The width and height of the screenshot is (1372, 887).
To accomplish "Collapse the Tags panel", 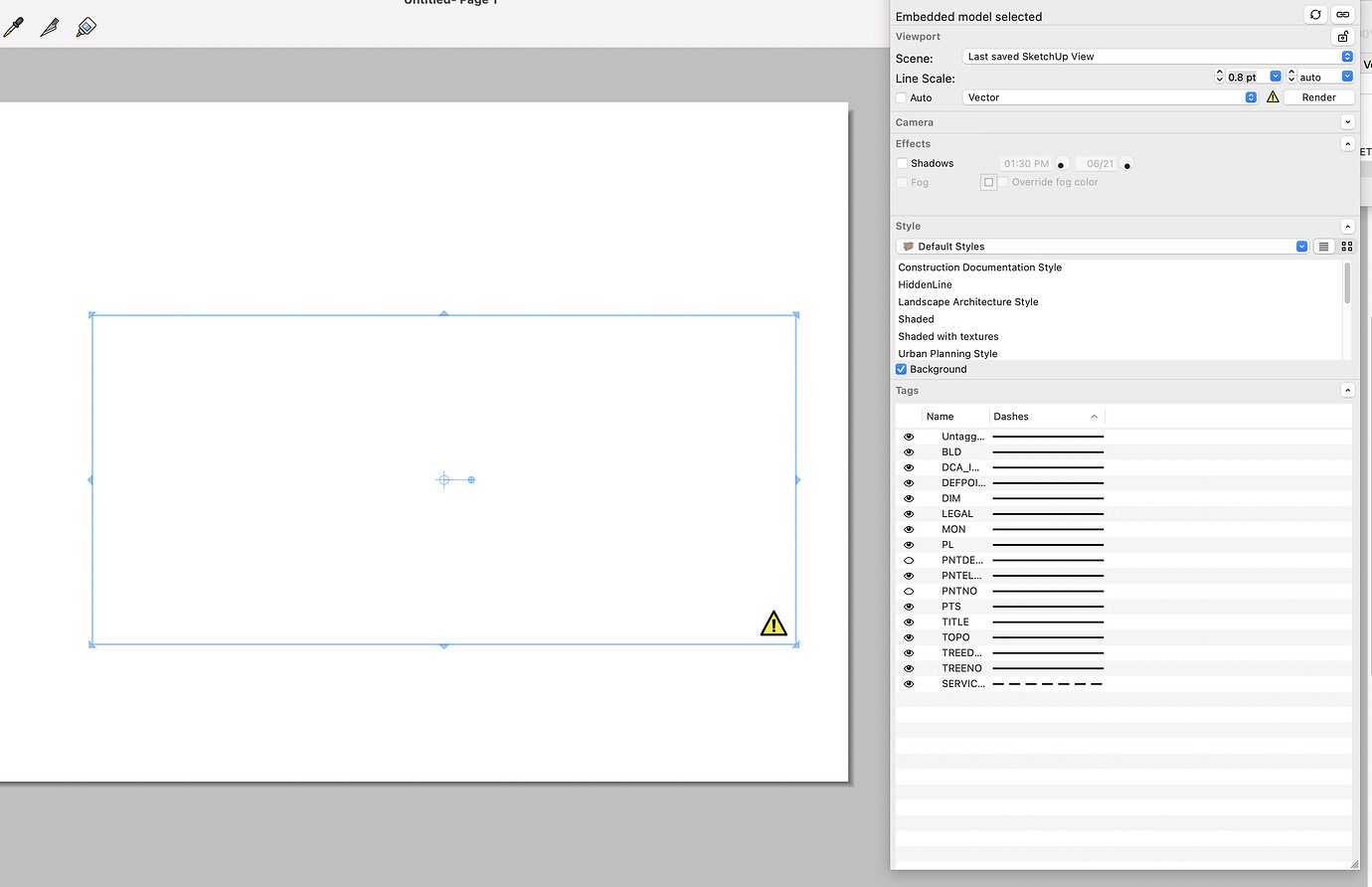I will click(x=1347, y=389).
